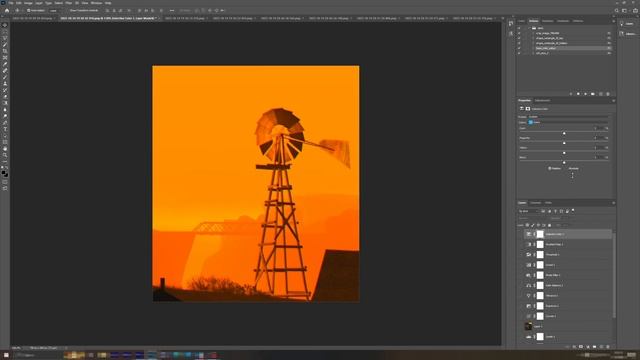Delete action using Actions panel trash icon

(608, 94)
